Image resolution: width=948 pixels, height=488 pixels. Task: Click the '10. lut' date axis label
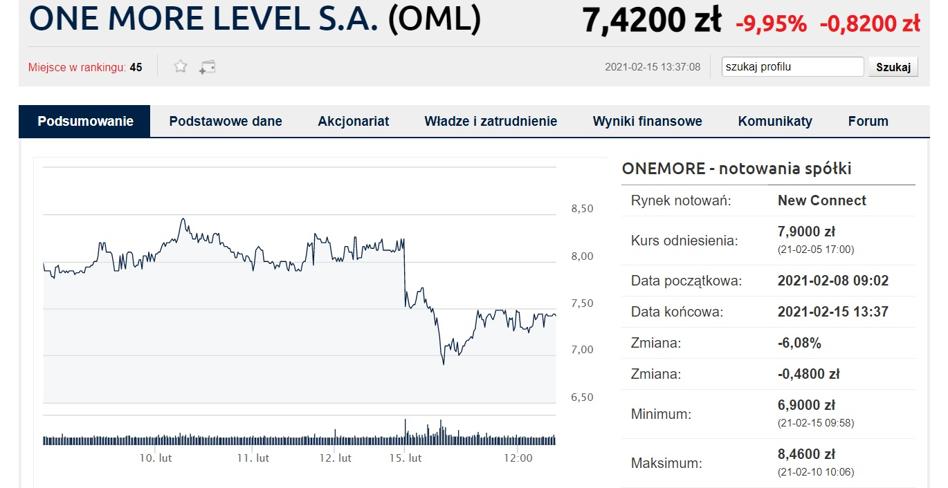(x=156, y=458)
